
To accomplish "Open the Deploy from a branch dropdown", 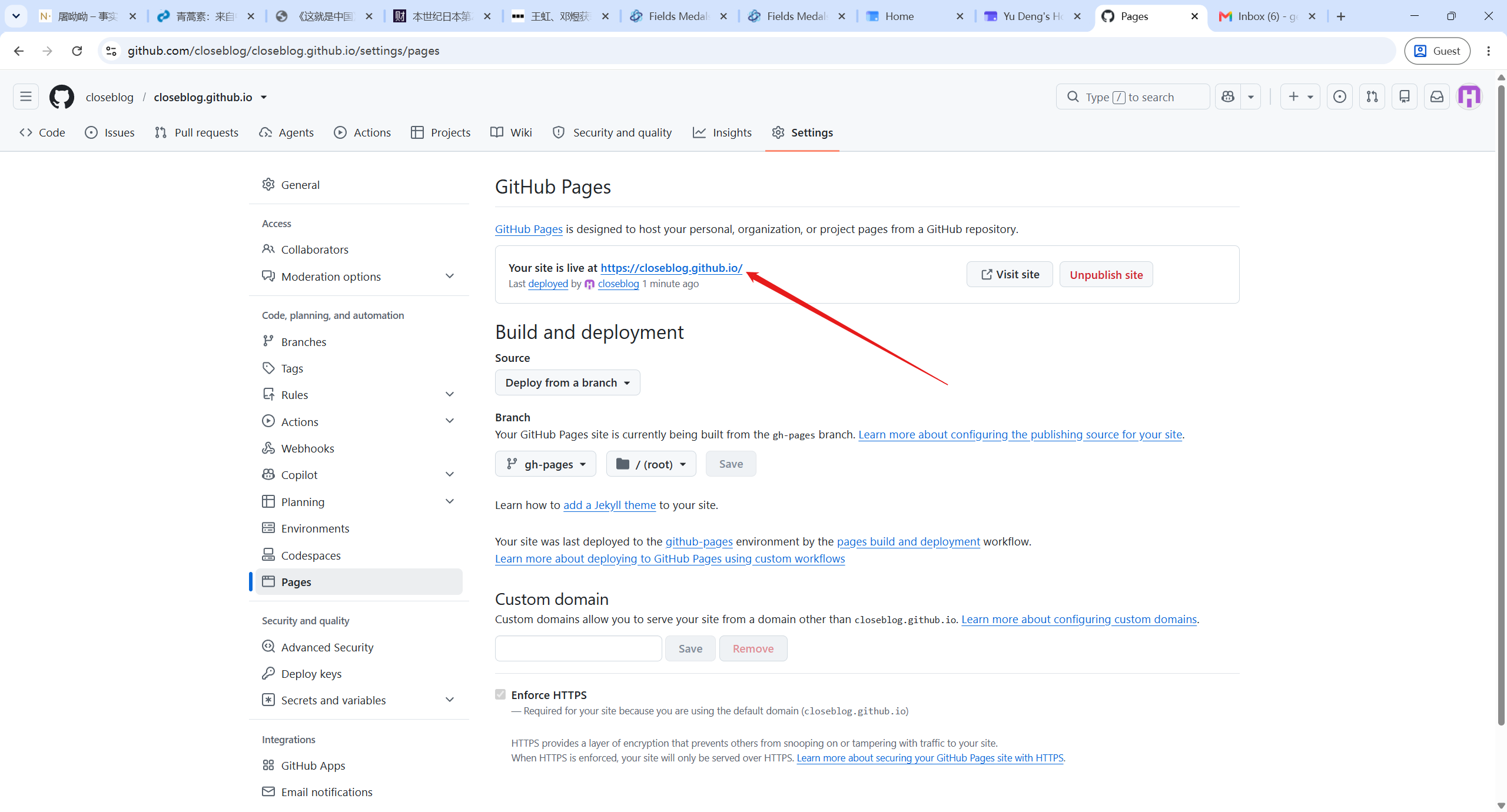I will [x=567, y=382].
